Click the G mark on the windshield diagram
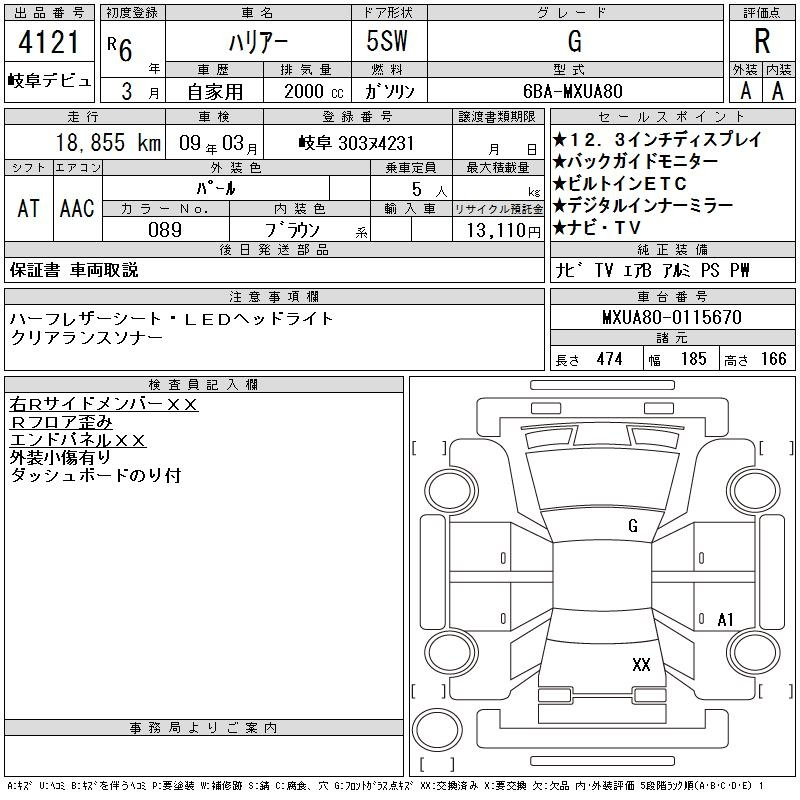 tap(632, 525)
